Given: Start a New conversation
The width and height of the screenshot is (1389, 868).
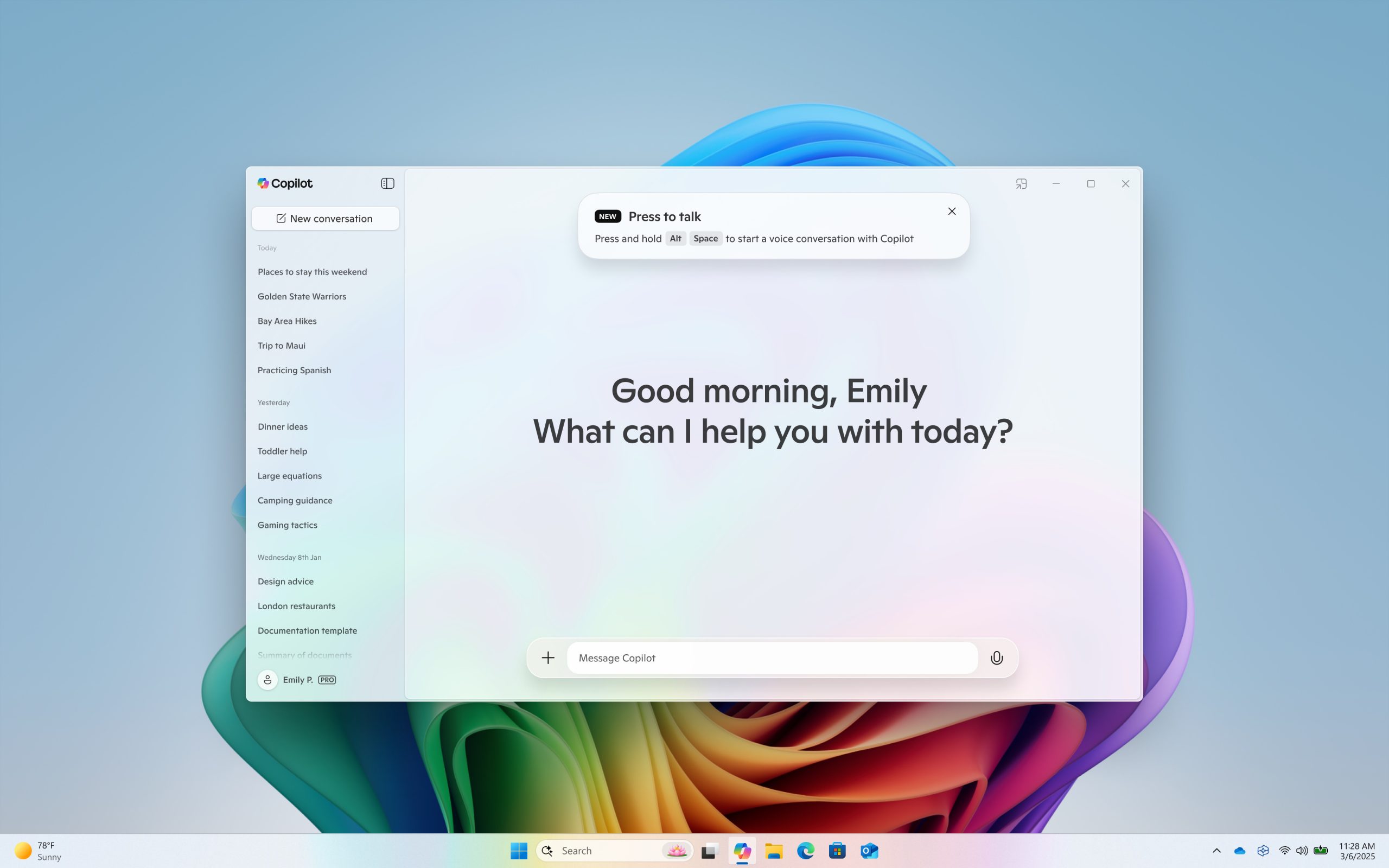Looking at the screenshot, I should 325,219.
